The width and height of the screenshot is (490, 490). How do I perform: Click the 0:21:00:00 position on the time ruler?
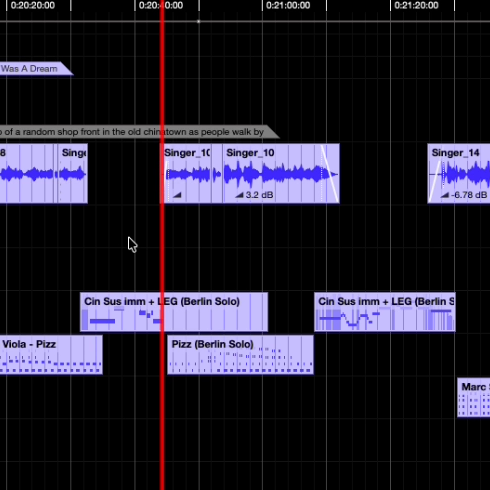coord(288,5)
